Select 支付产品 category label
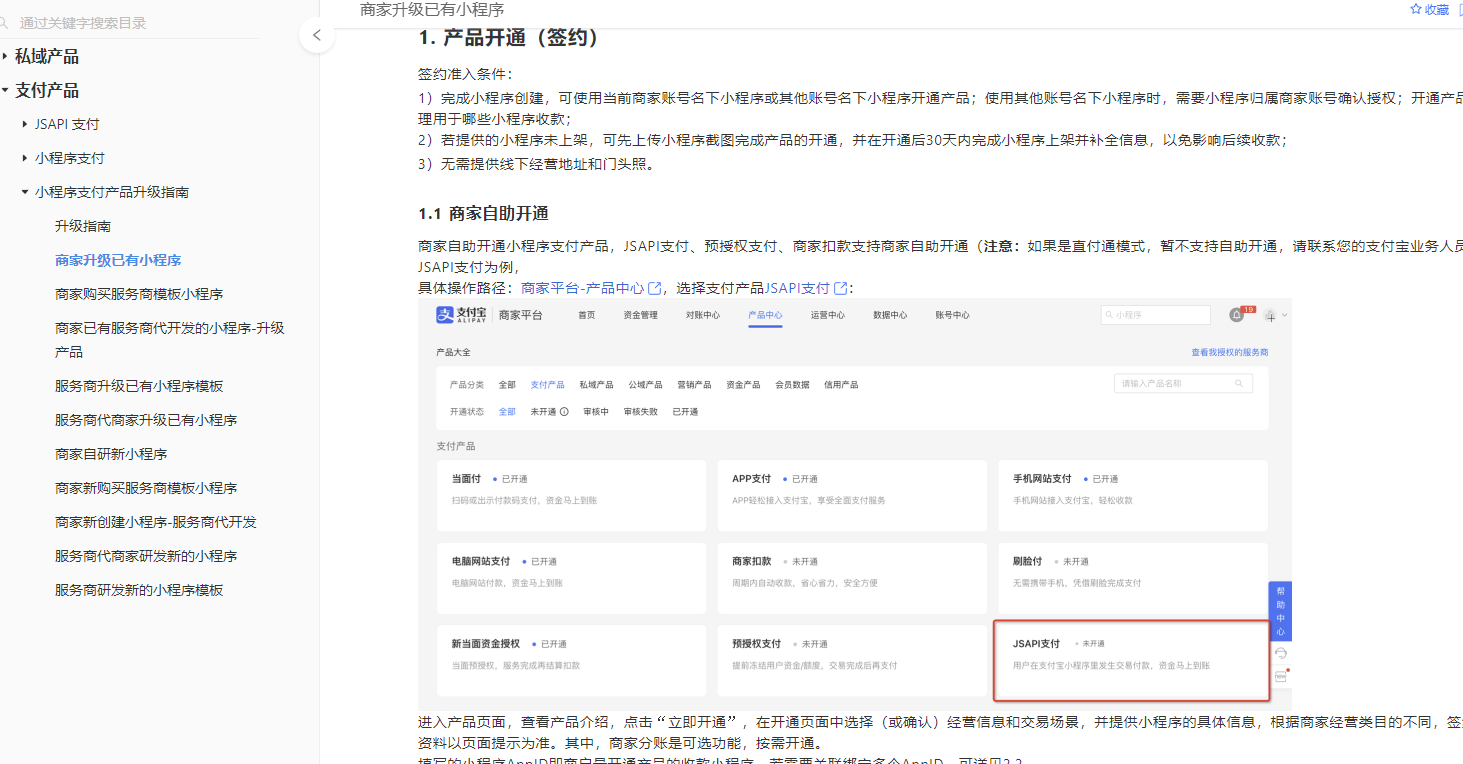The height and width of the screenshot is (764, 1463). (x=47, y=91)
